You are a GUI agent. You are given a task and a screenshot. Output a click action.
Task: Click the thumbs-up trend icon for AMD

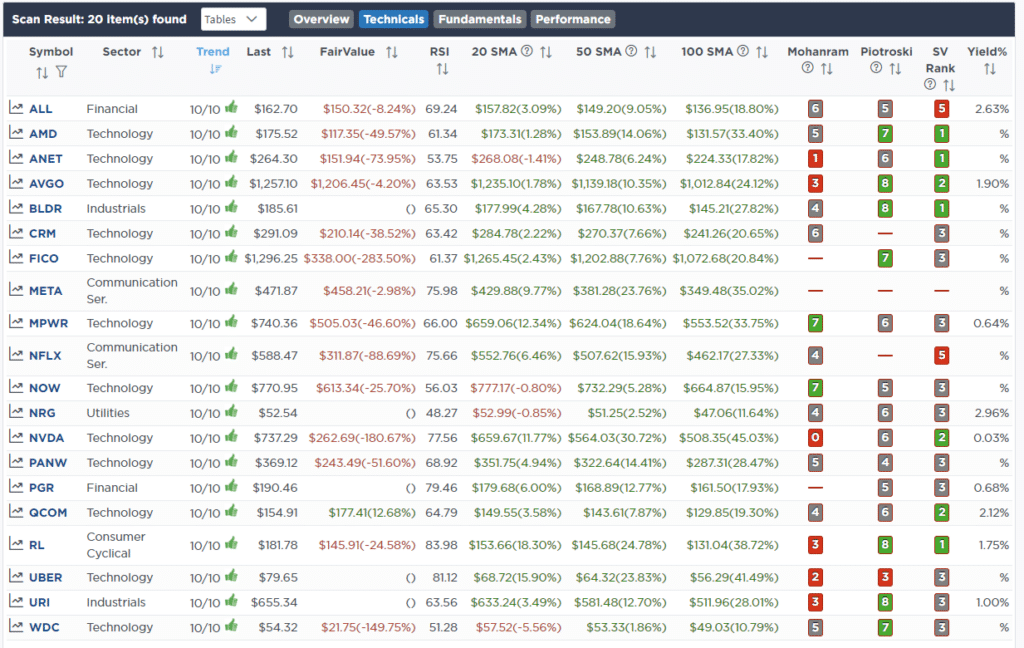(231, 132)
